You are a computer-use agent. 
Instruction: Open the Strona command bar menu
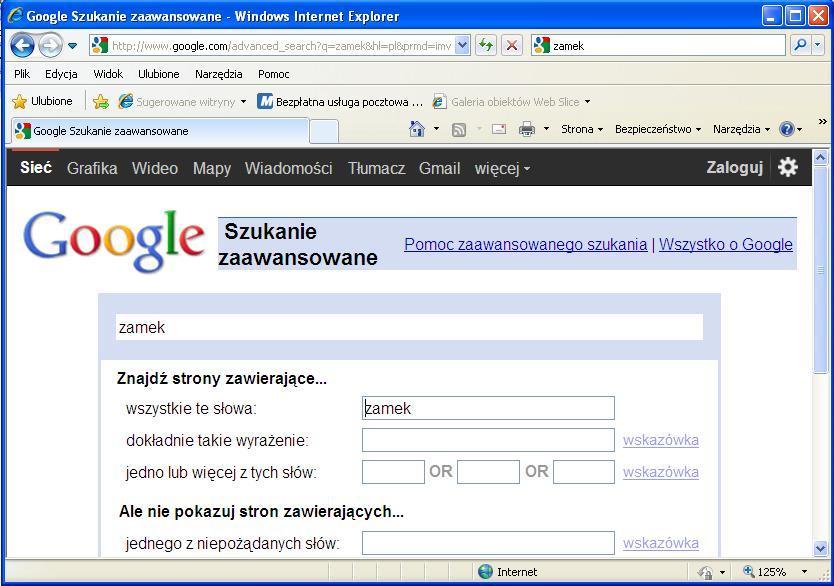pyautogui.click(x=582, y=129)
